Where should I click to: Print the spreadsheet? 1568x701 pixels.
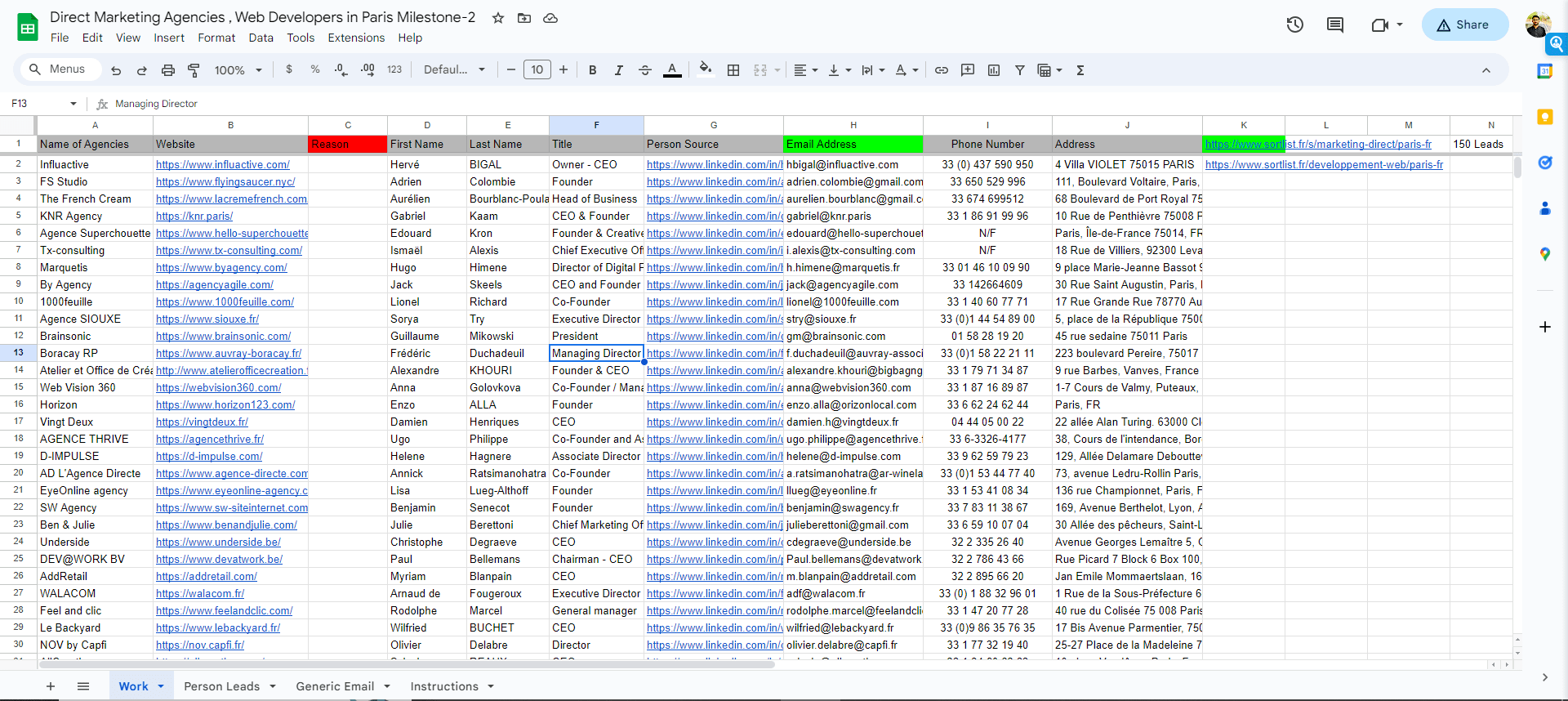[168, 70]
